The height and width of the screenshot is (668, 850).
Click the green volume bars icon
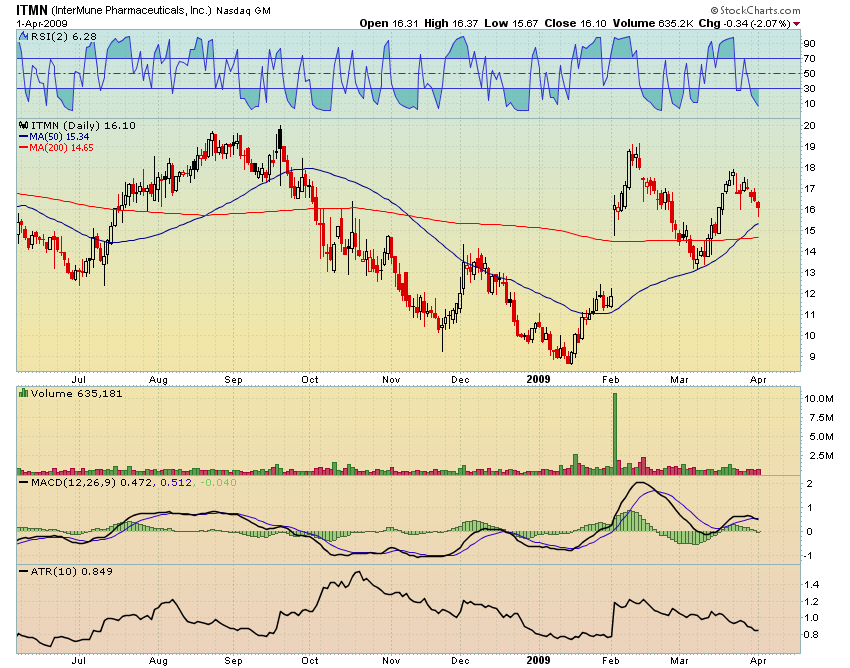(23, 393)
